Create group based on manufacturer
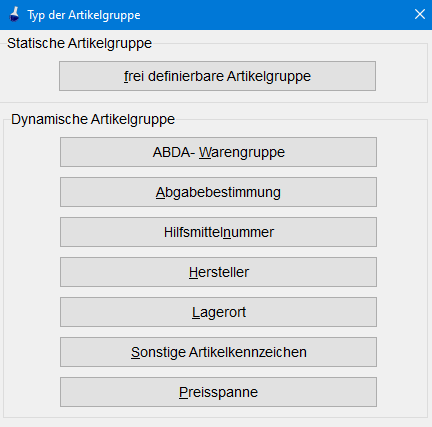The width and height of the screenshot is (432, 427). 218,272
